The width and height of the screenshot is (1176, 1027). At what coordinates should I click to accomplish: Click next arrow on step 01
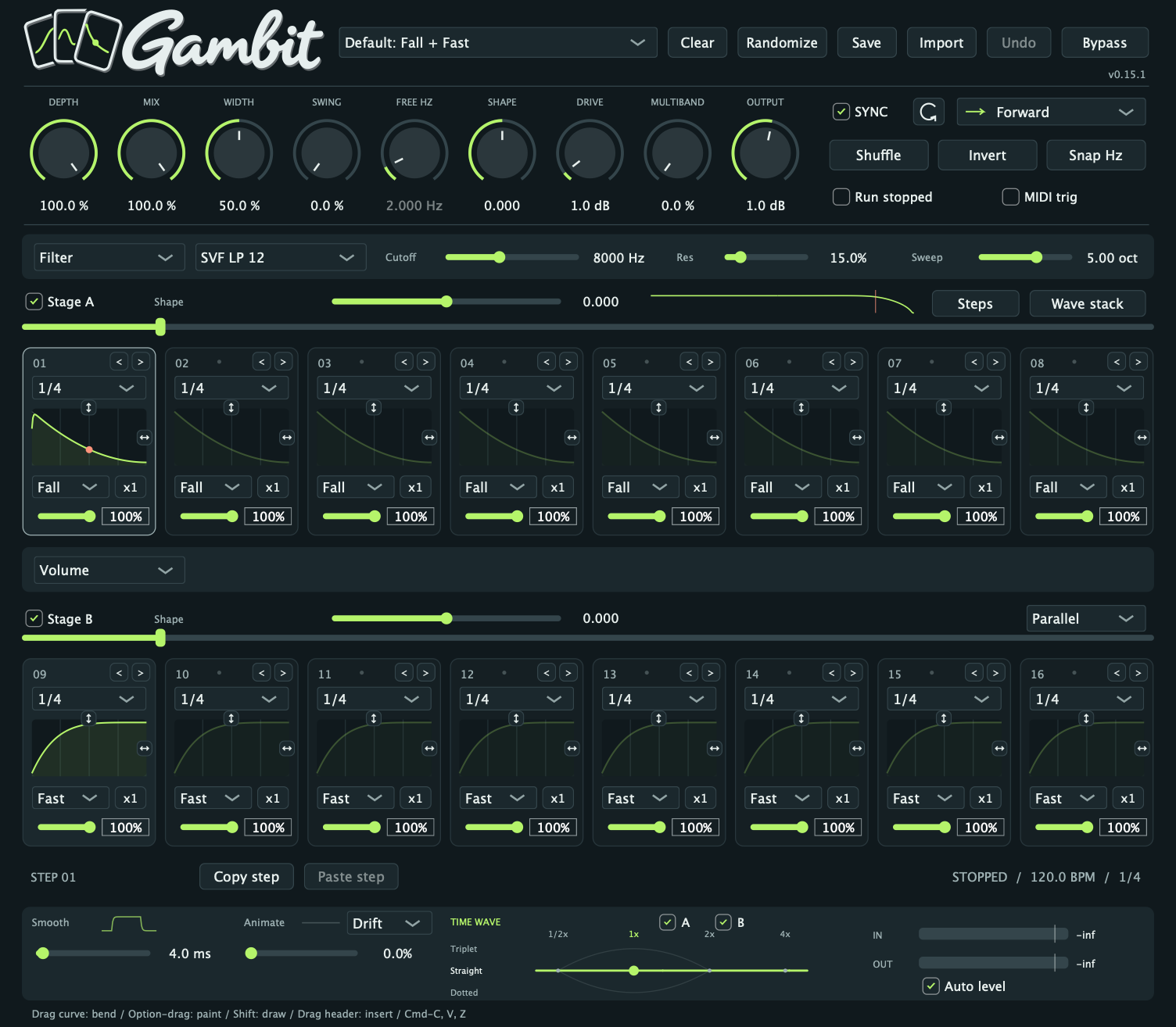click(x=140, y=361)
